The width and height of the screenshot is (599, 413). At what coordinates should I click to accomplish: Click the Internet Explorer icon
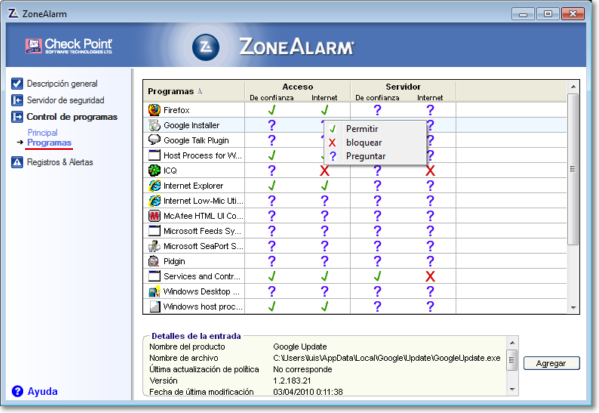point(154,186)
